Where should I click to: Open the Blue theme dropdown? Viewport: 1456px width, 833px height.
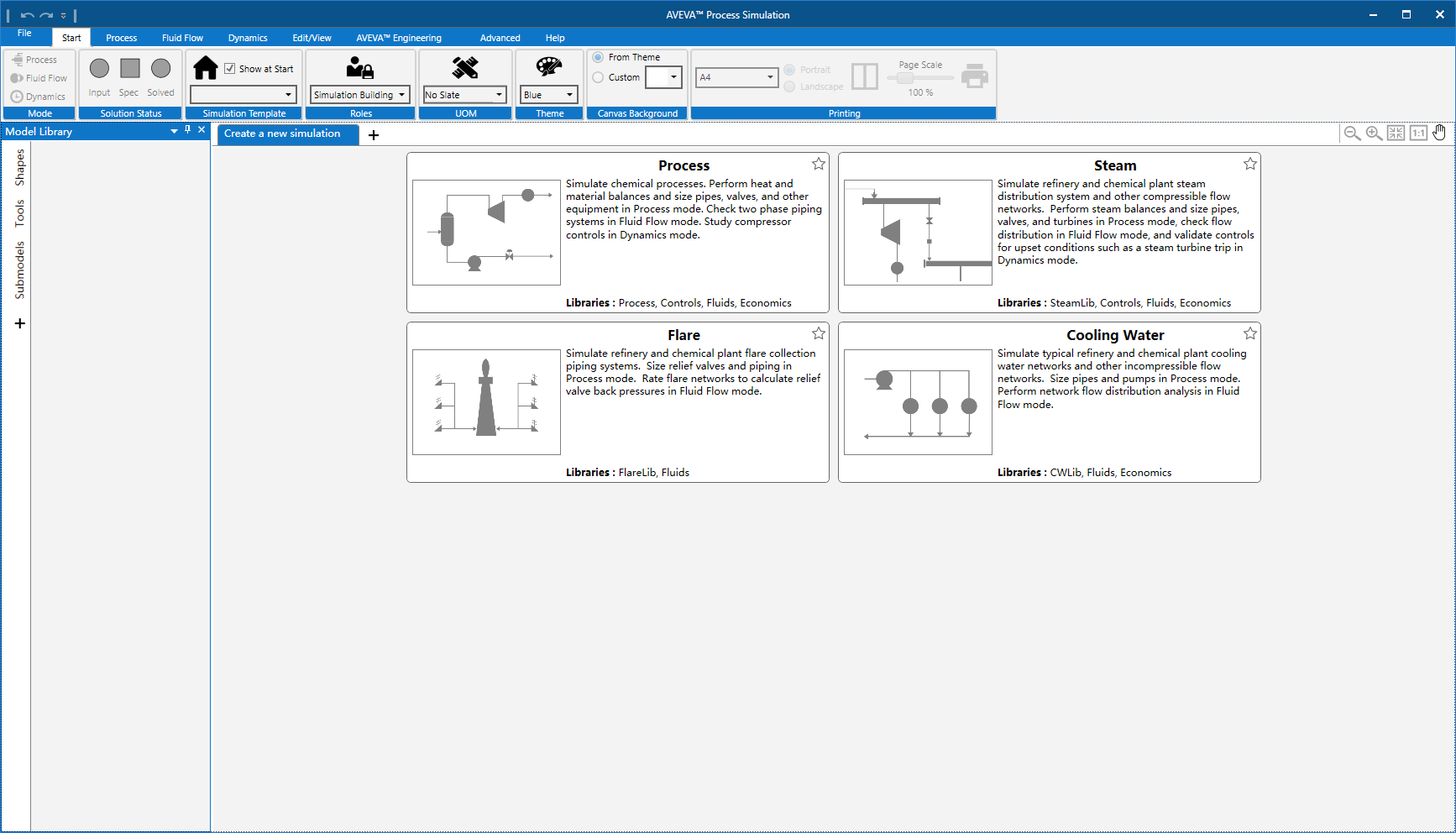549,95
